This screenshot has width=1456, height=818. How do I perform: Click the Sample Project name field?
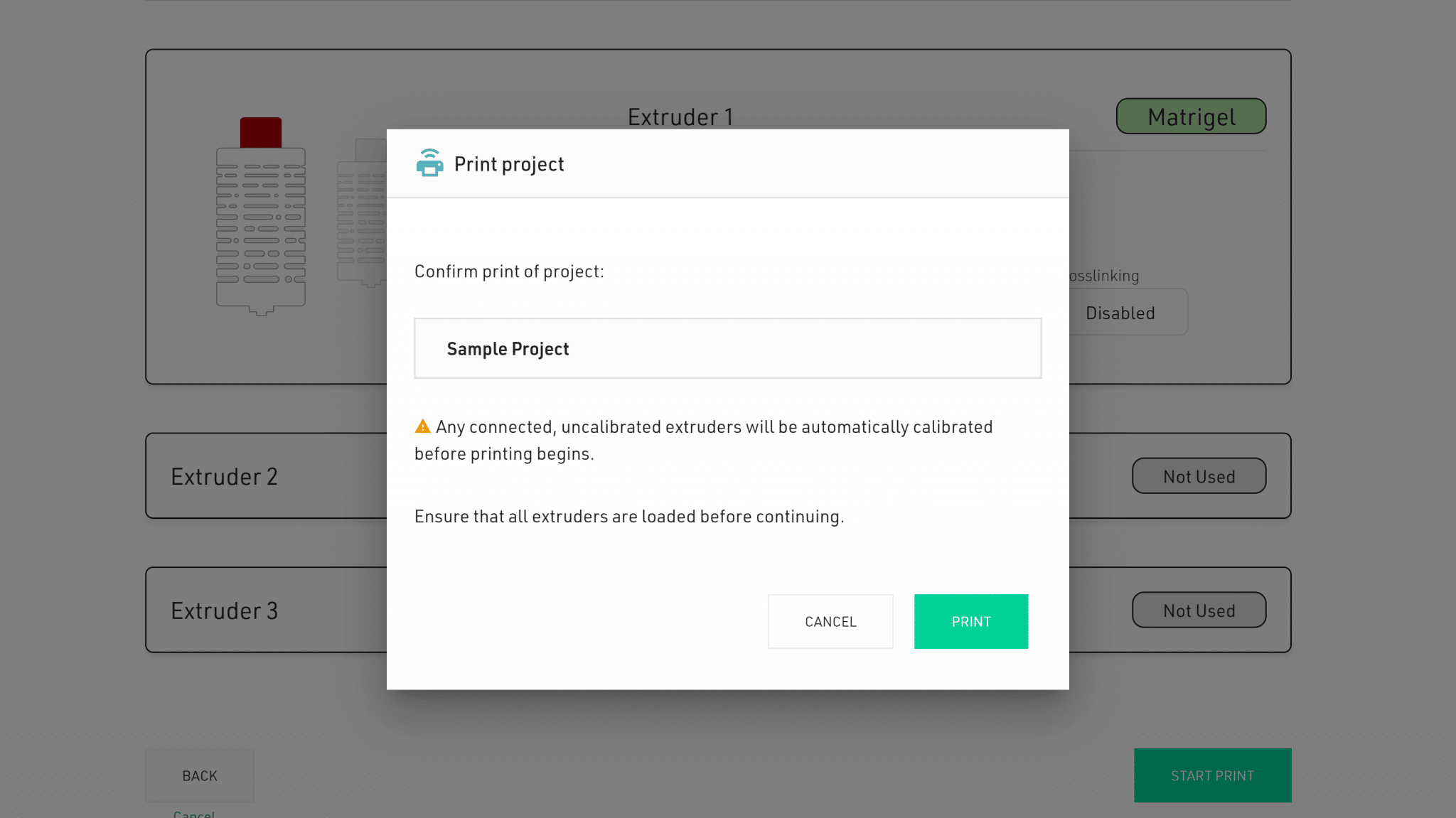click(728, 348)
